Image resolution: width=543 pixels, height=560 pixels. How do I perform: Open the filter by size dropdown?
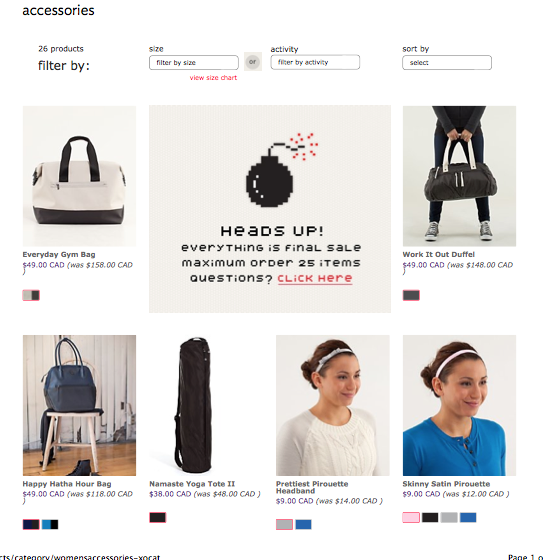194,62
